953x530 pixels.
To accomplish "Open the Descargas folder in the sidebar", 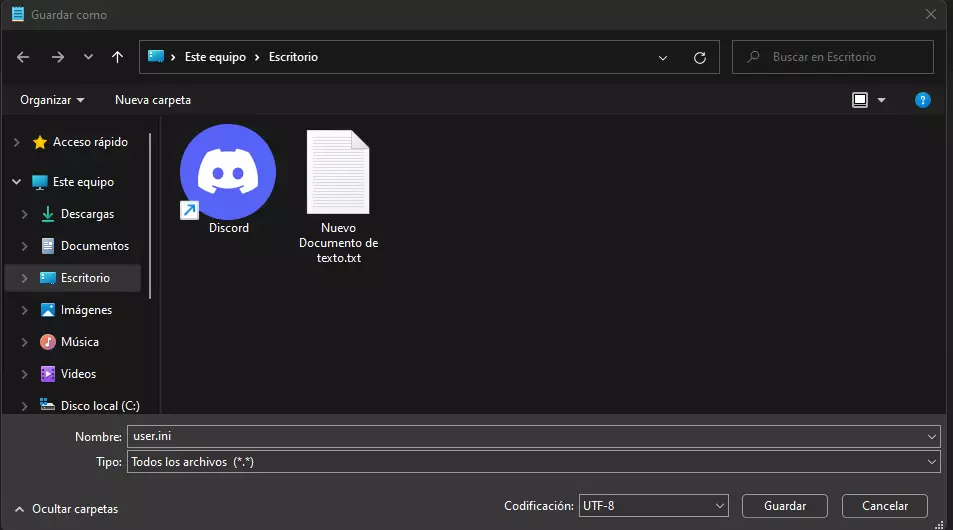I will point(87,214).
